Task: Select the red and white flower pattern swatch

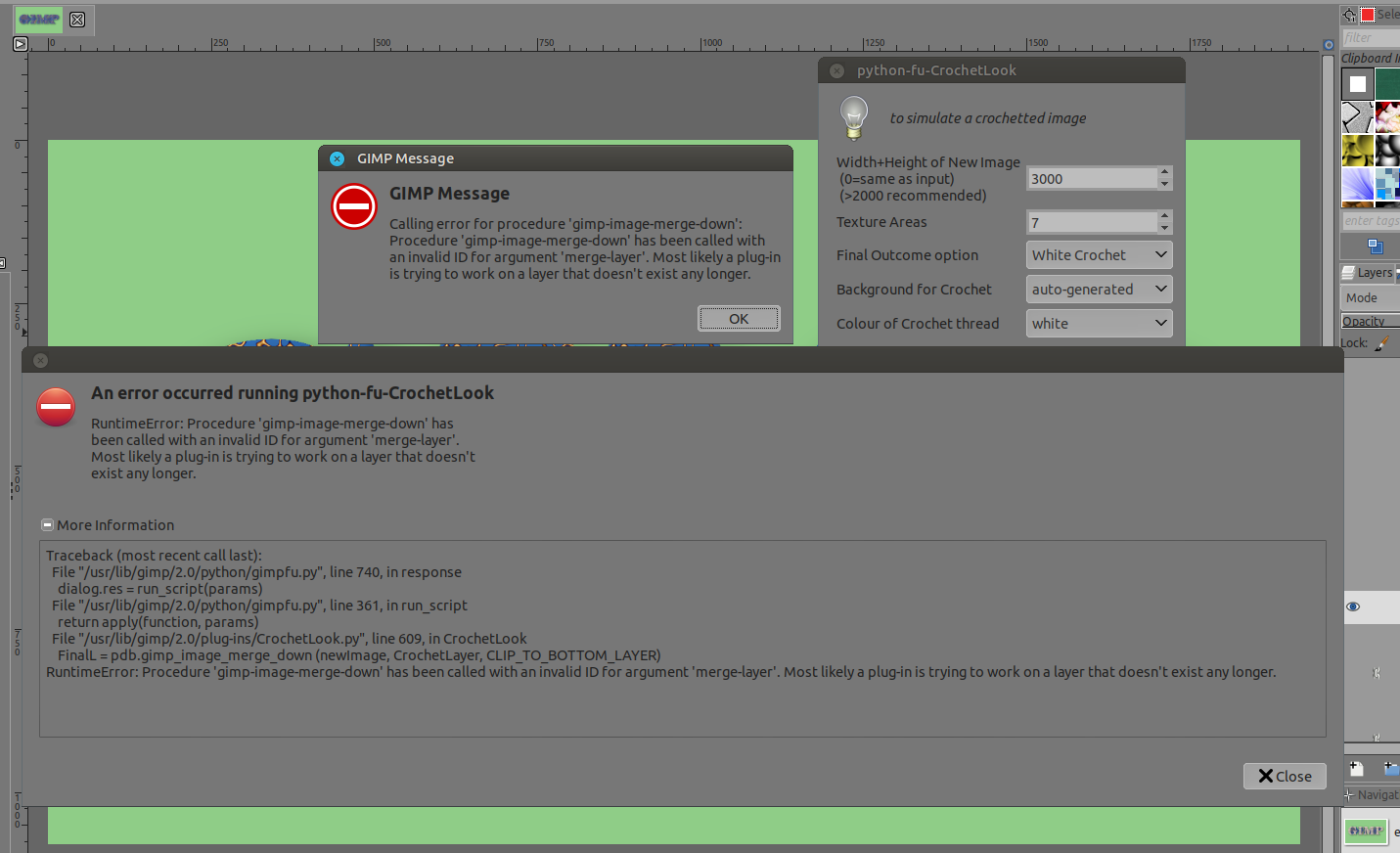Action: [1387, 117]
